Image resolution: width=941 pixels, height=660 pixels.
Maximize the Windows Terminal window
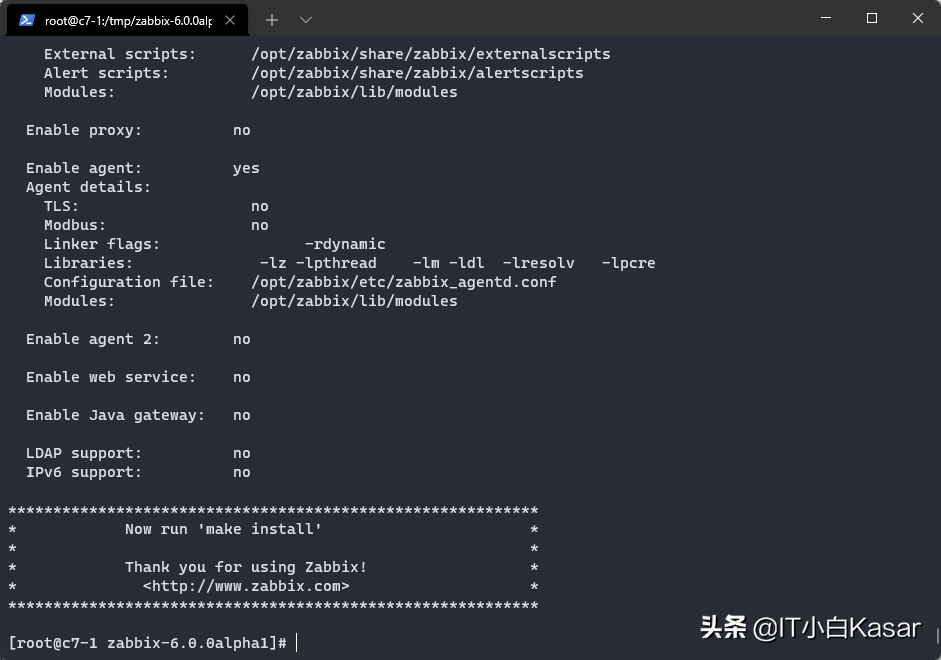coord(871,19)
